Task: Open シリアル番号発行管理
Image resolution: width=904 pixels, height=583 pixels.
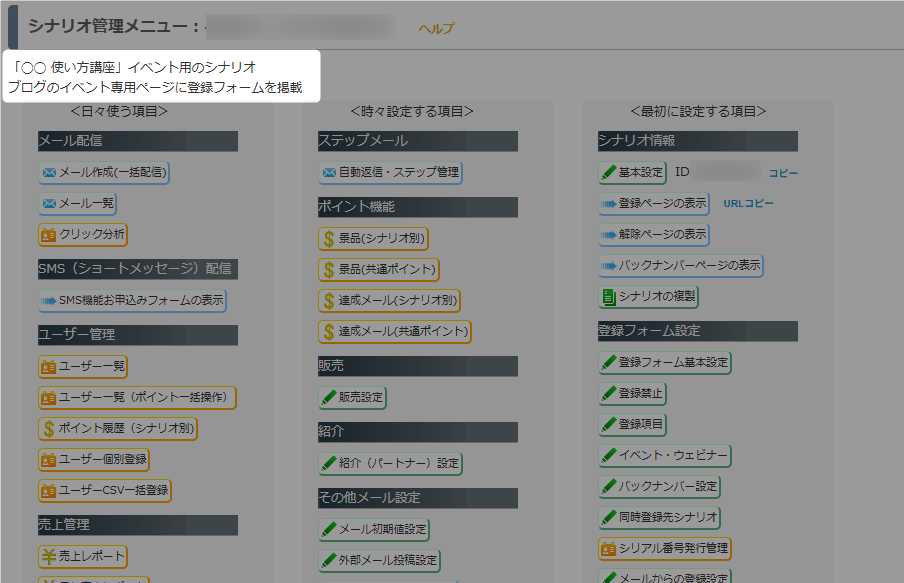Action: (x=664, y=549)
